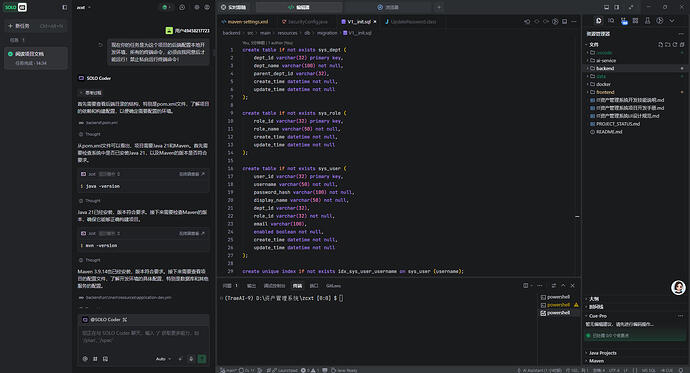Open the SecurityConfig.java editor tab
Viewport: 690px width, 373px height.
click(305, 22)
